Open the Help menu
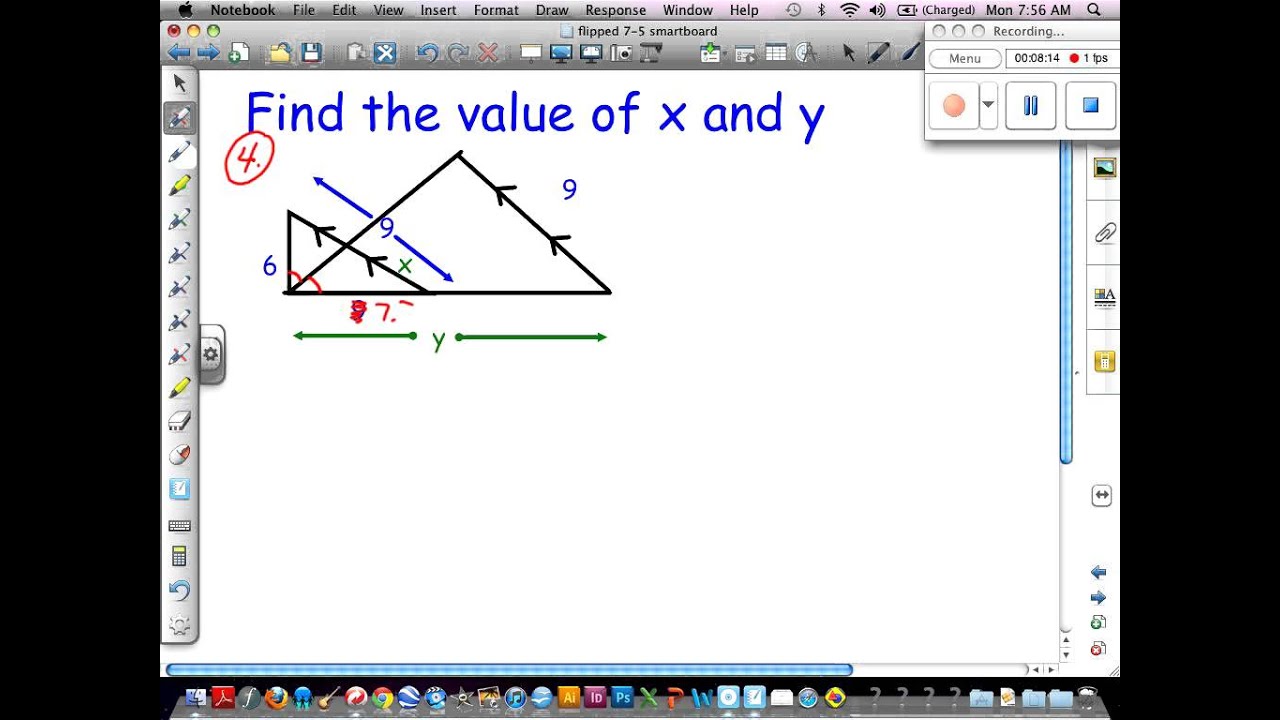This screenshot has height=720, width=1280. click(x=744, y=10)
